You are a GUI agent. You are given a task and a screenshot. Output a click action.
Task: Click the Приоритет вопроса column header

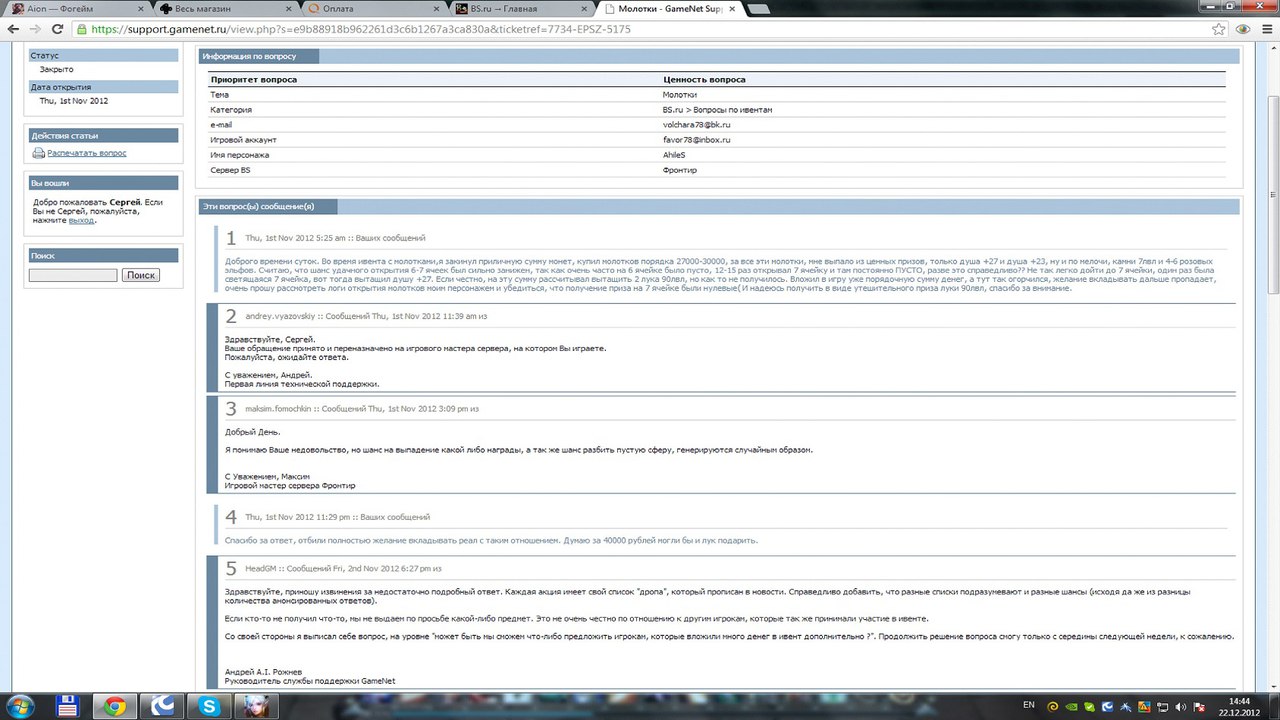tap(253, 79)
